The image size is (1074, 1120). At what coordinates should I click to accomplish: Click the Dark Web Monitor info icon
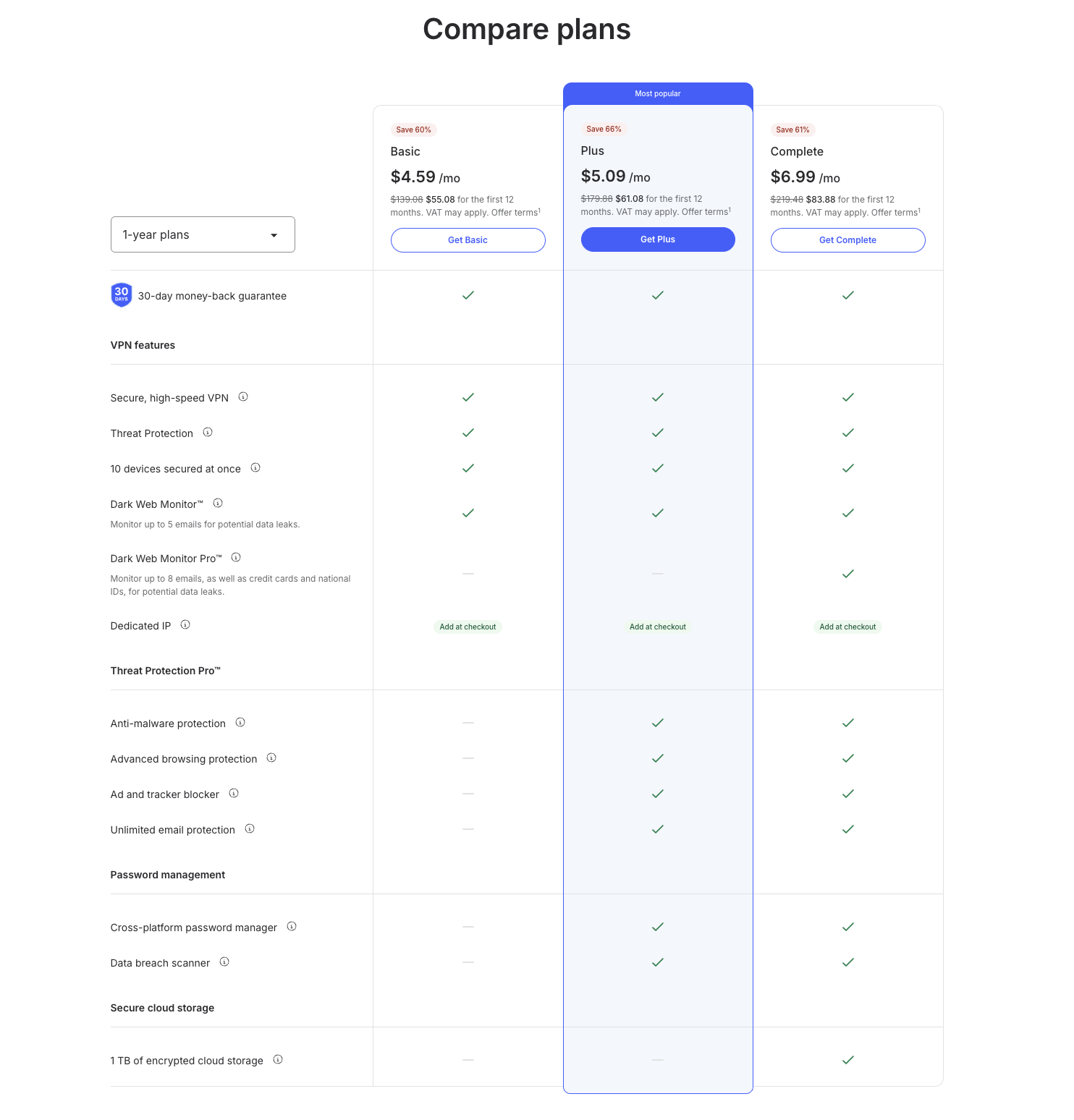click(218, 503)
